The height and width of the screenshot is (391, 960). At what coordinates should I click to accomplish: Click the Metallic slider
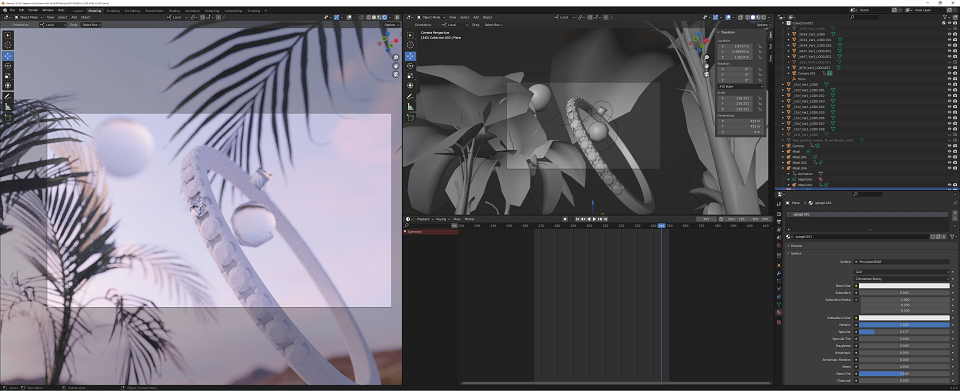[x=904, y=325]
